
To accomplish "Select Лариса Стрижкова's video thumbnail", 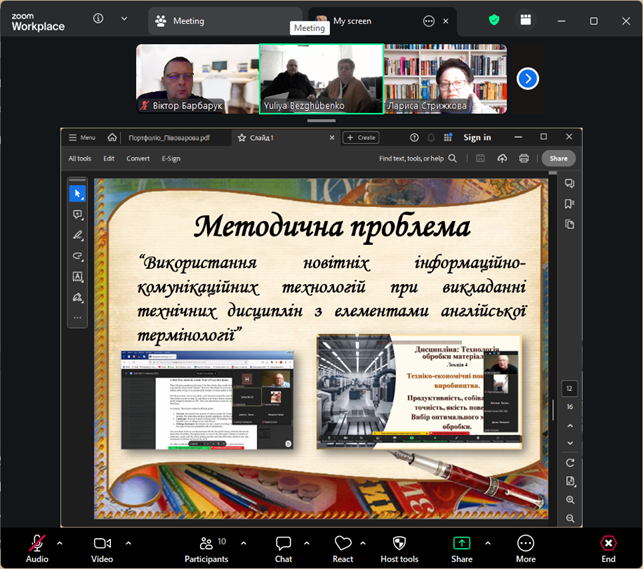I will click(445, 79).
